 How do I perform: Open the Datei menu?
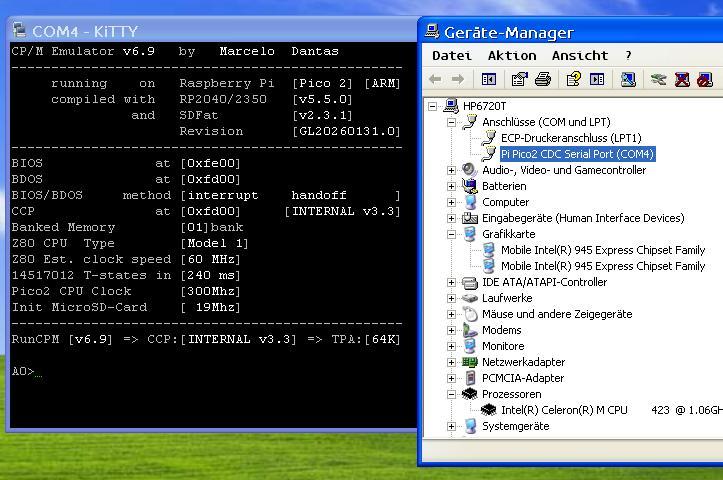452,55
